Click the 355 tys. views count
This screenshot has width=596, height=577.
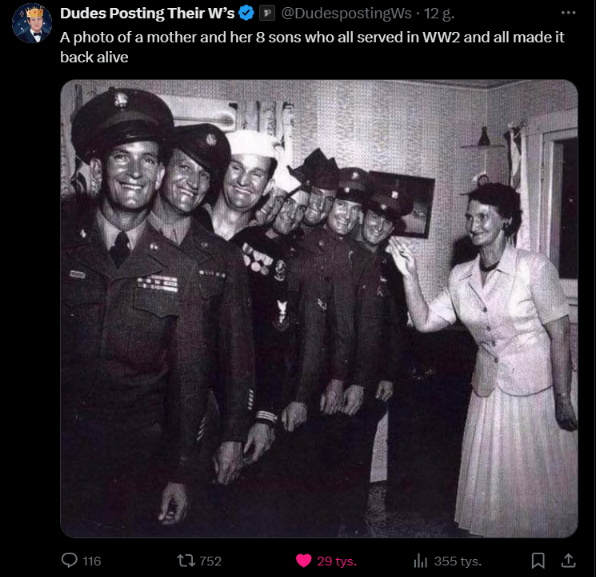click(458, 561)
